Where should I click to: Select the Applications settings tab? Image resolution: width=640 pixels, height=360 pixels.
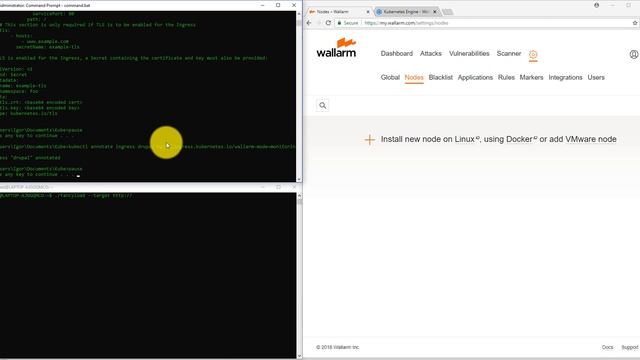pos(475,78)
